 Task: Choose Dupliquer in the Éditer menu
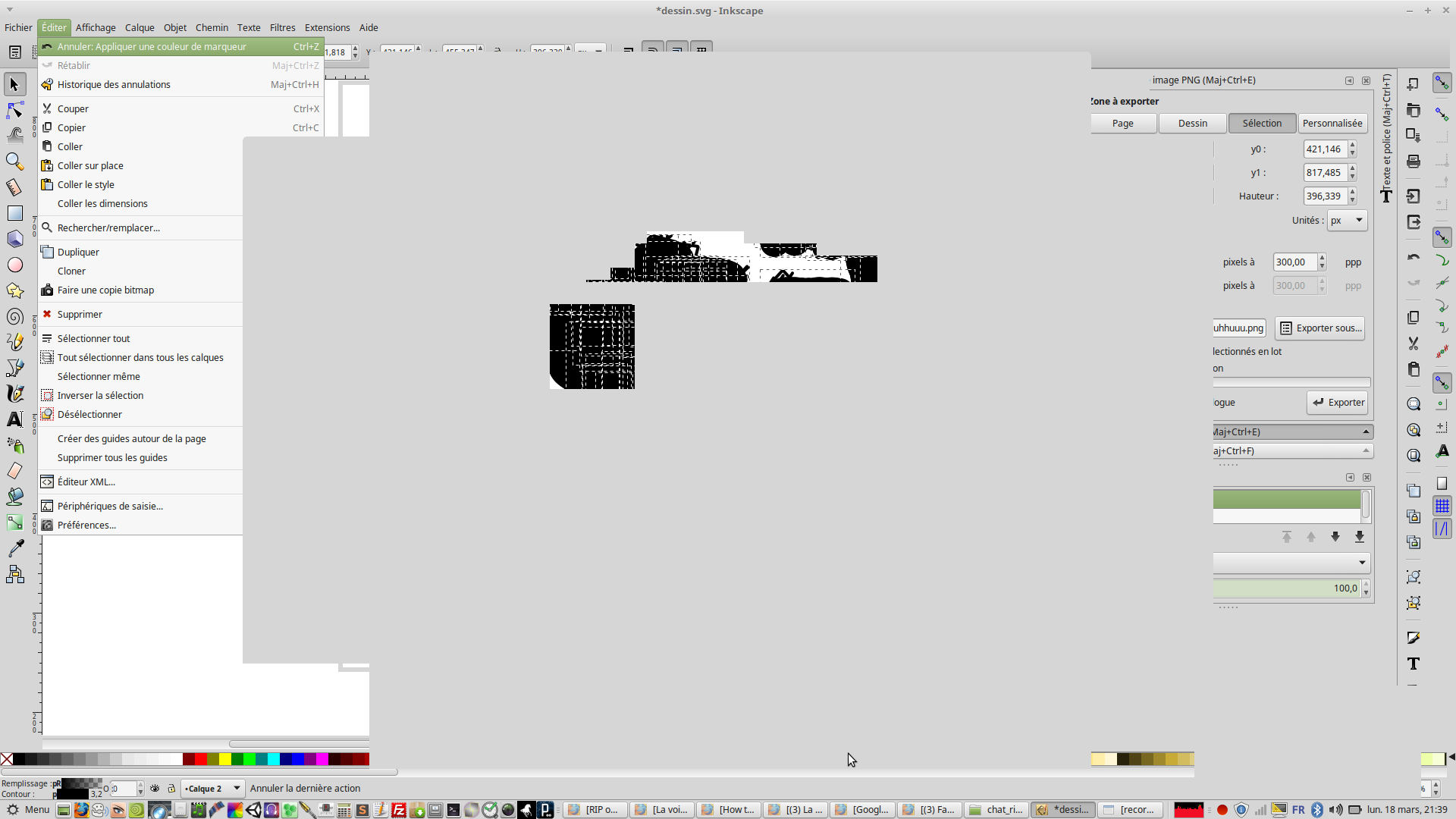coord(78,252)
